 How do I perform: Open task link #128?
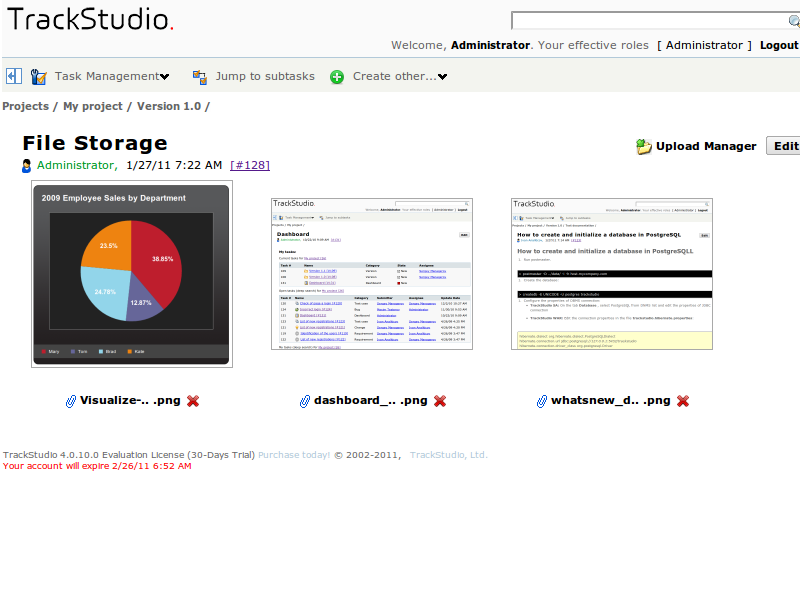[250, 165]
